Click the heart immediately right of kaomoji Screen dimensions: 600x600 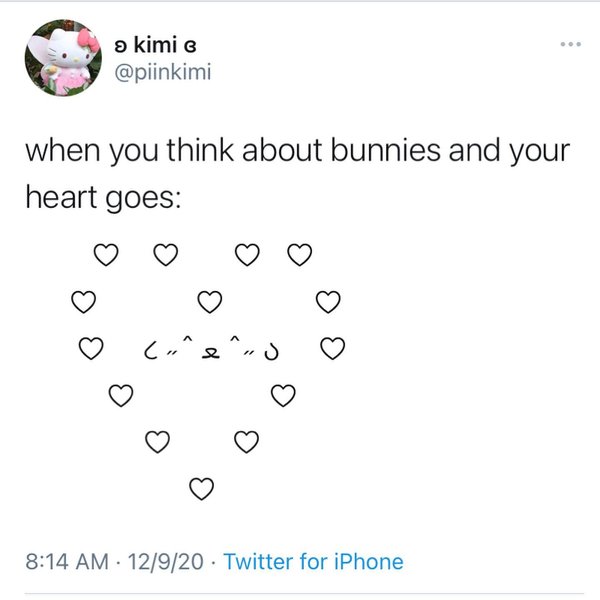point(333,348)
